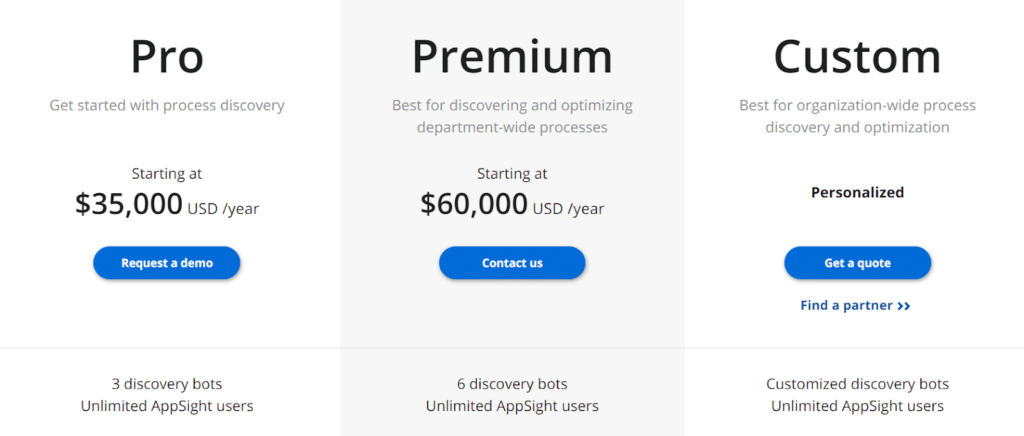Click the "6 discovery bots" feature text
1024x436 pixels.
[x=512, y=384]
